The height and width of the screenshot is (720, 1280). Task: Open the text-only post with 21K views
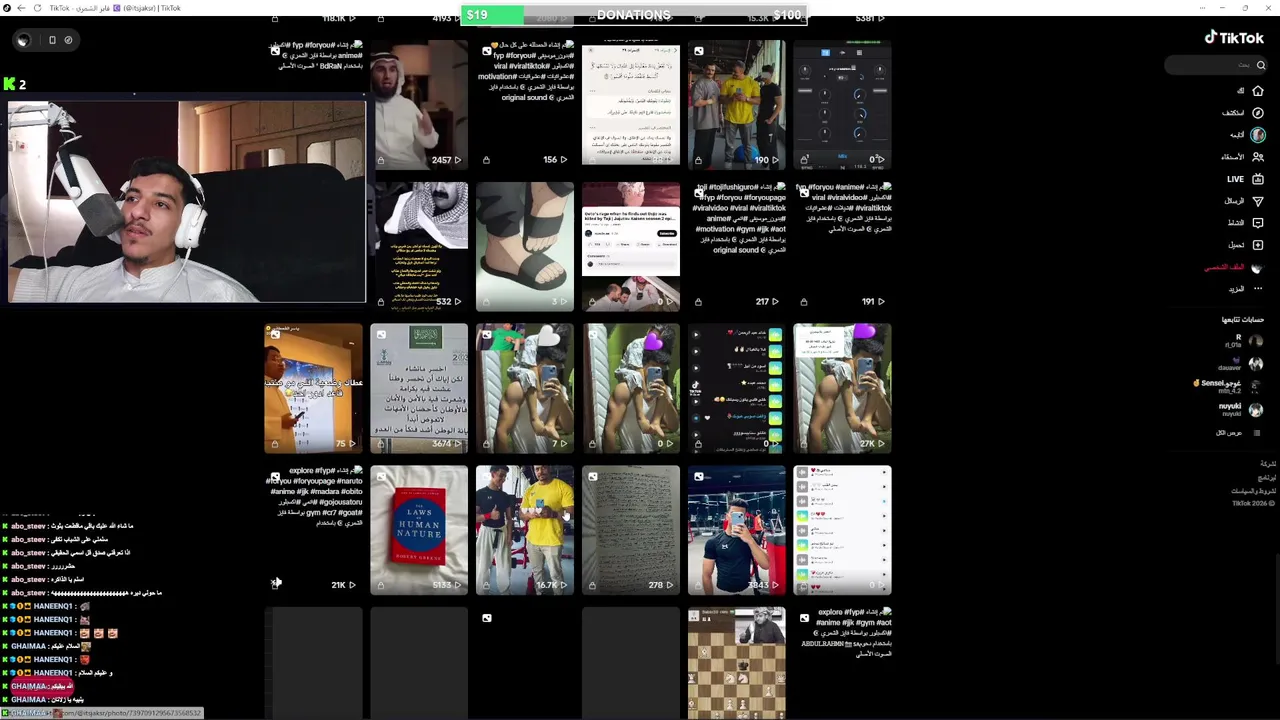pos(313,530)
